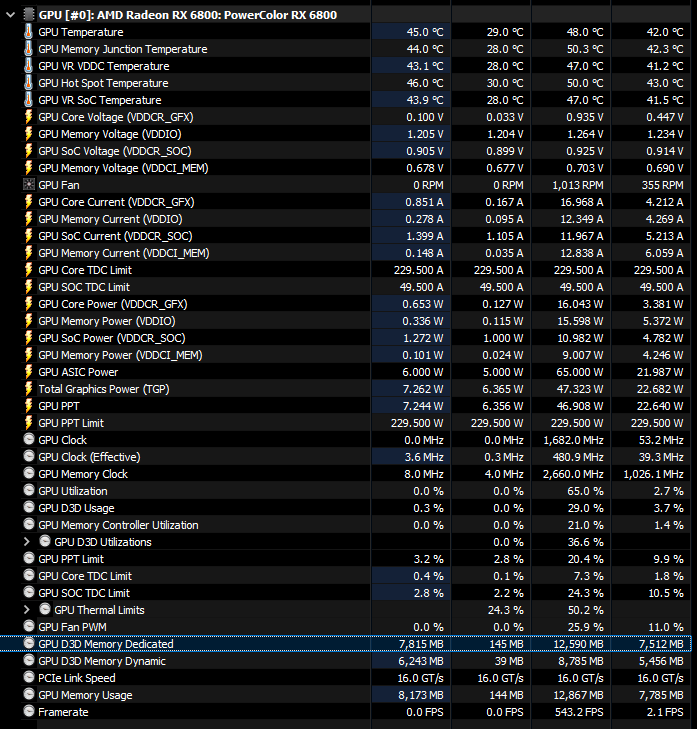Click lightning icon beside GPU SoC Voltage (VDDCR_SOC)
The height and width of the screenshot is (729, 697).
pyautogui.click(x=29, y=151)
